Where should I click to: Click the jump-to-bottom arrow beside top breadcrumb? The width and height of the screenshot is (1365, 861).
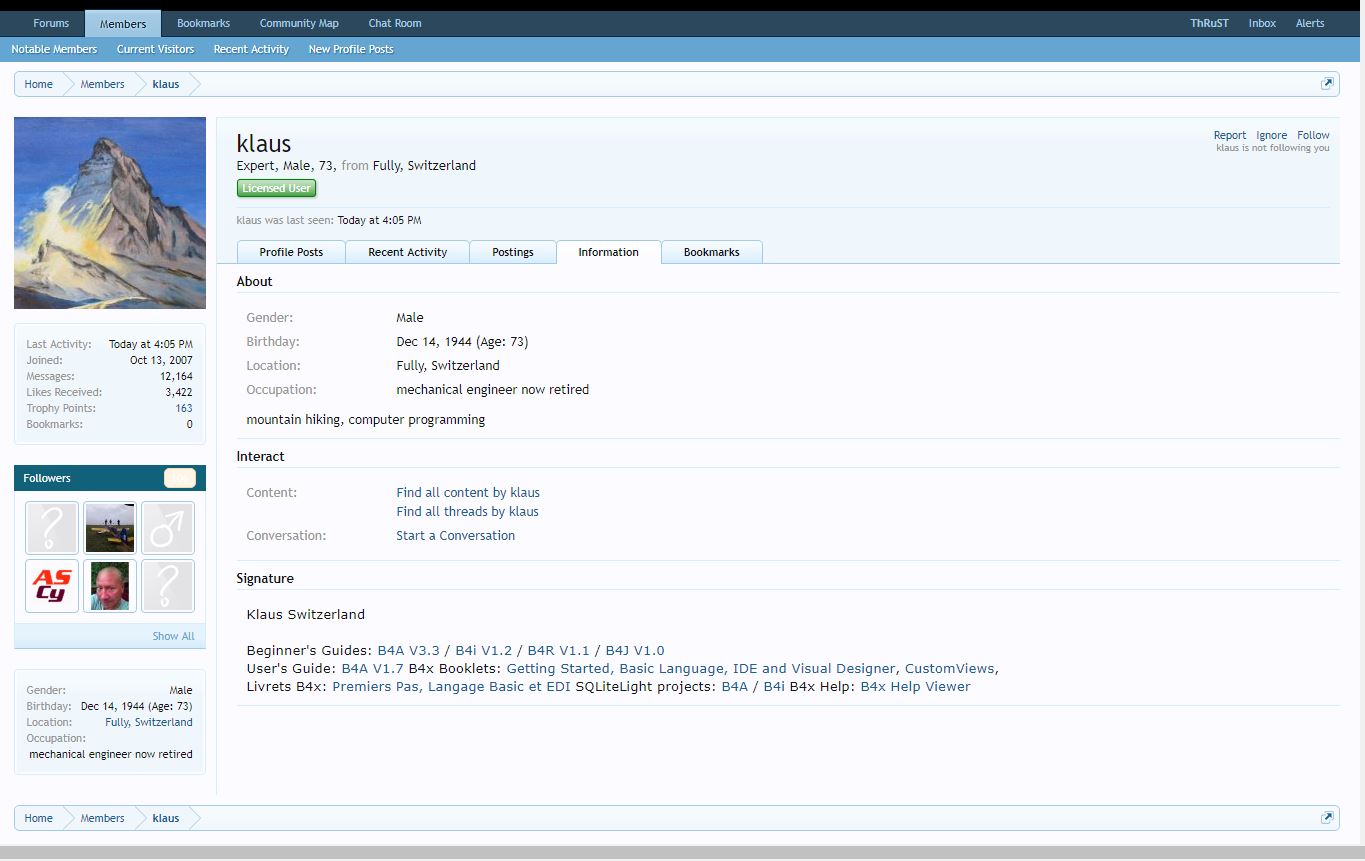[1327, 83]
